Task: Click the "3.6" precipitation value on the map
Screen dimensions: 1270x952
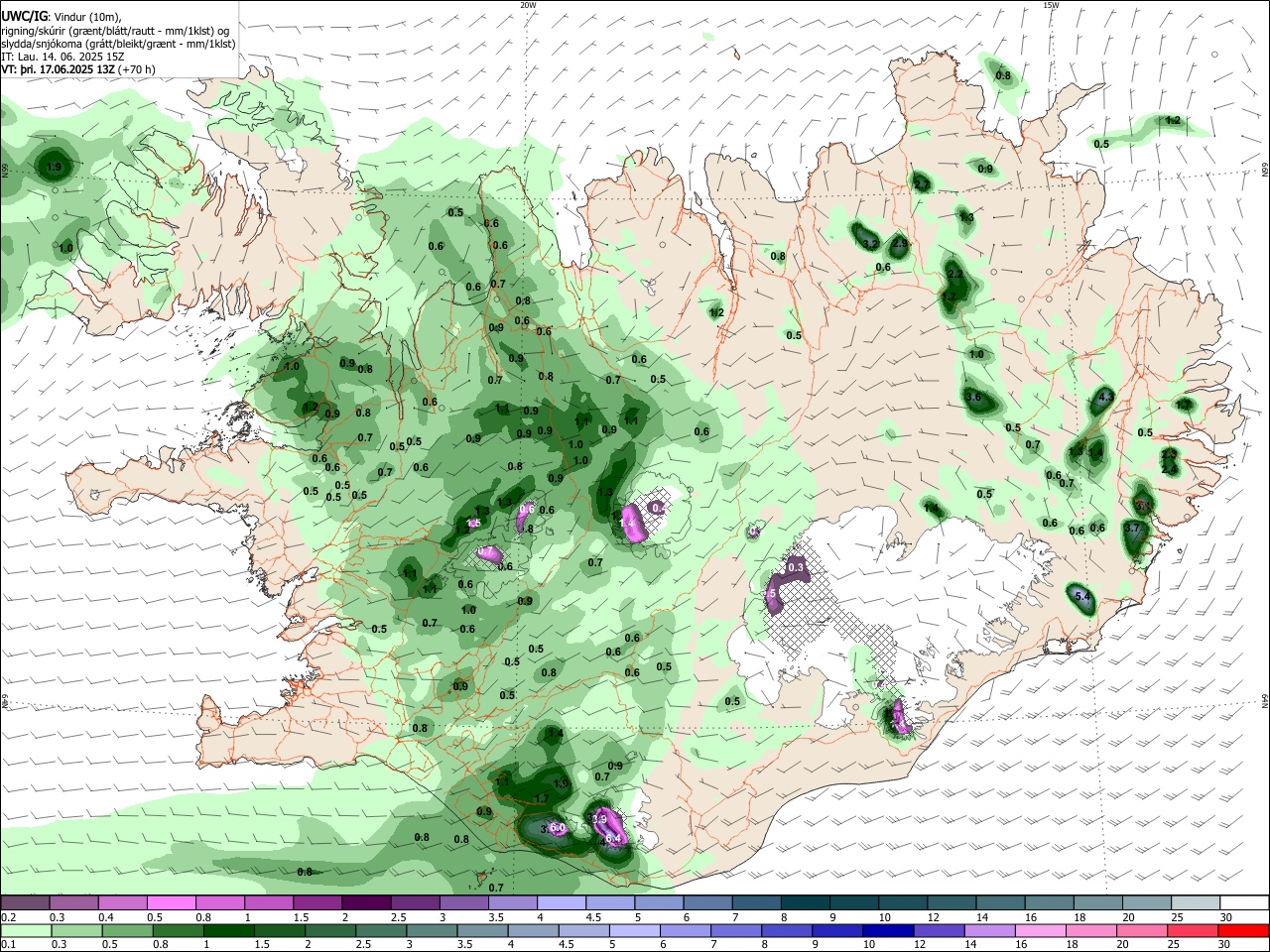Action: [973, 398]
